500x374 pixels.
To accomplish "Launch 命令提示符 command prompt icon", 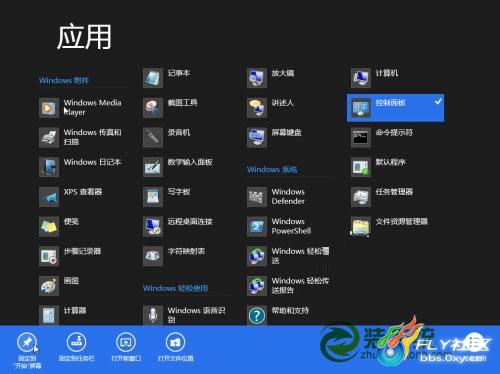I will [x=361, y=137].
